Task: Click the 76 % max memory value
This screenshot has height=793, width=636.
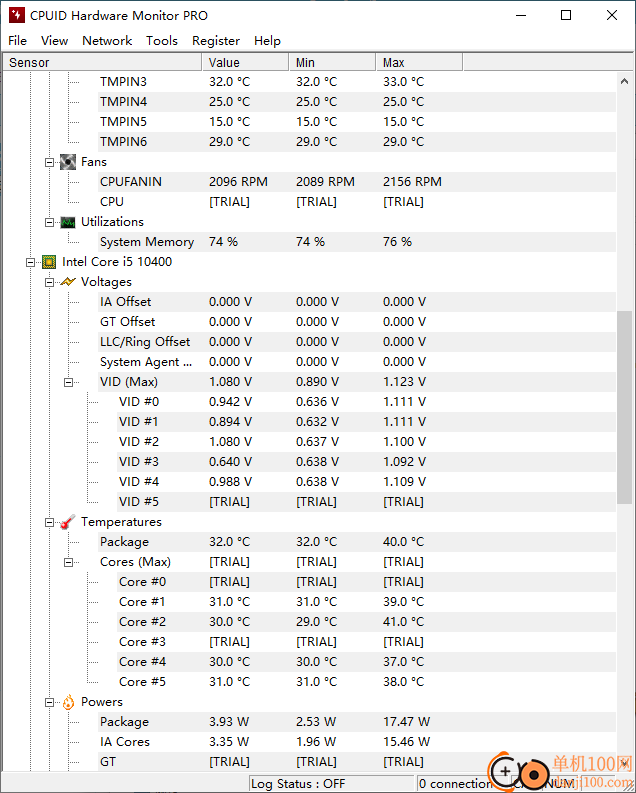Action: 397,242
